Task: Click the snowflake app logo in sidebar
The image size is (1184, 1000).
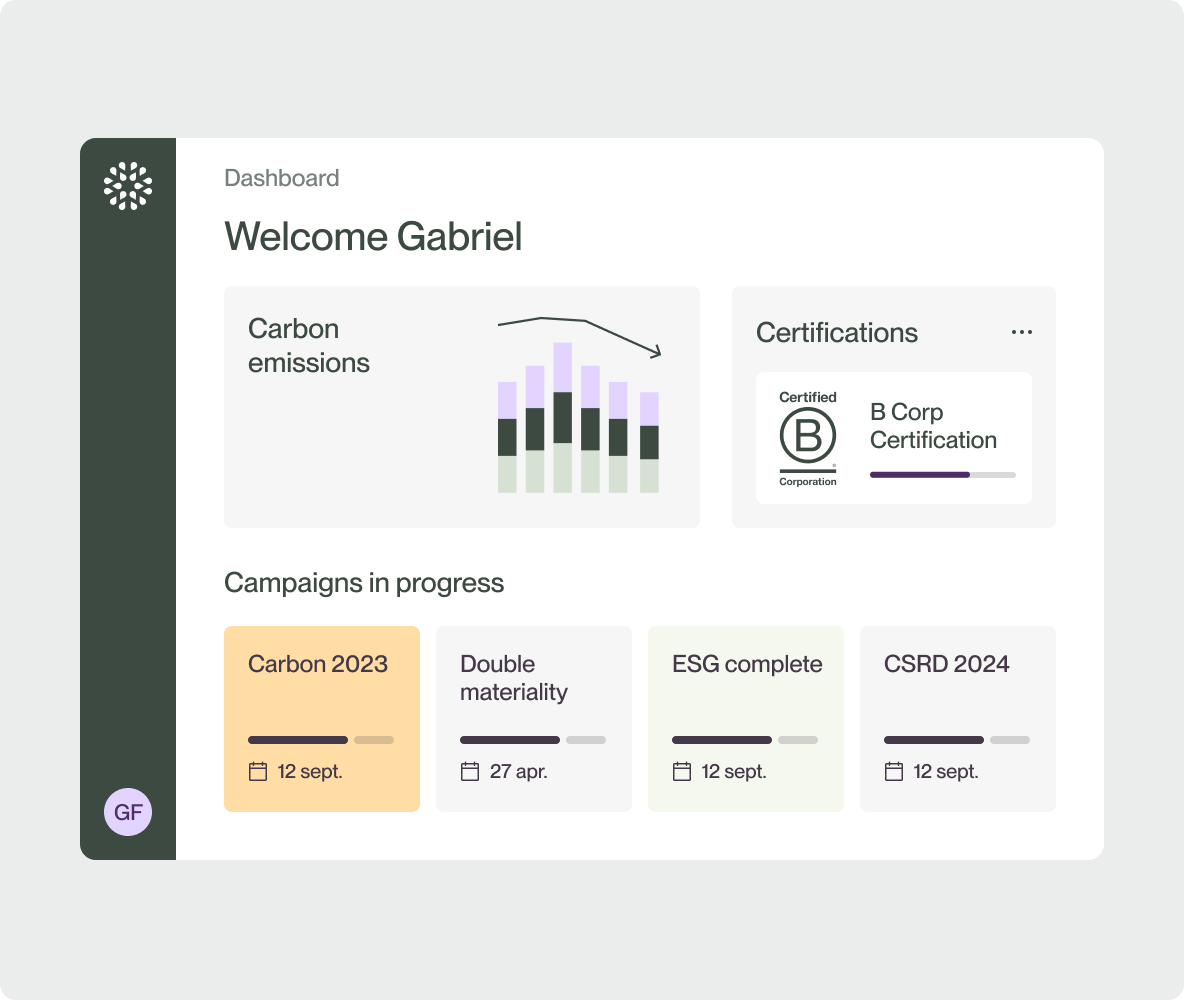Action: (x=128, y=186)
